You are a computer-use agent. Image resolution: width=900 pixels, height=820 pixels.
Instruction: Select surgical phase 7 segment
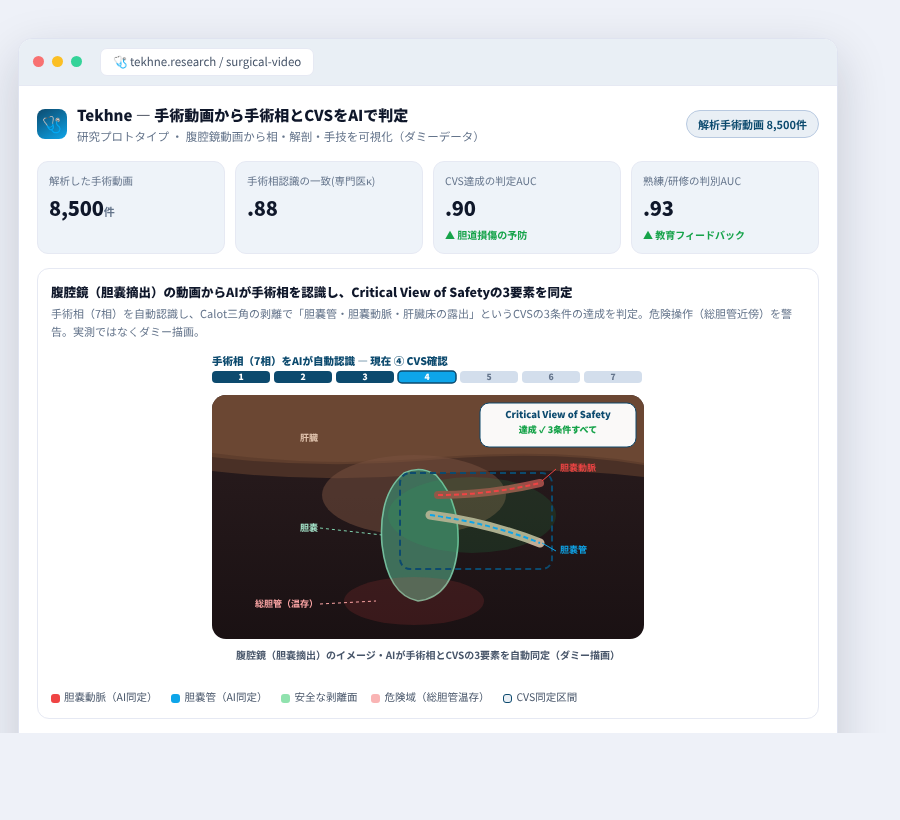613,377
